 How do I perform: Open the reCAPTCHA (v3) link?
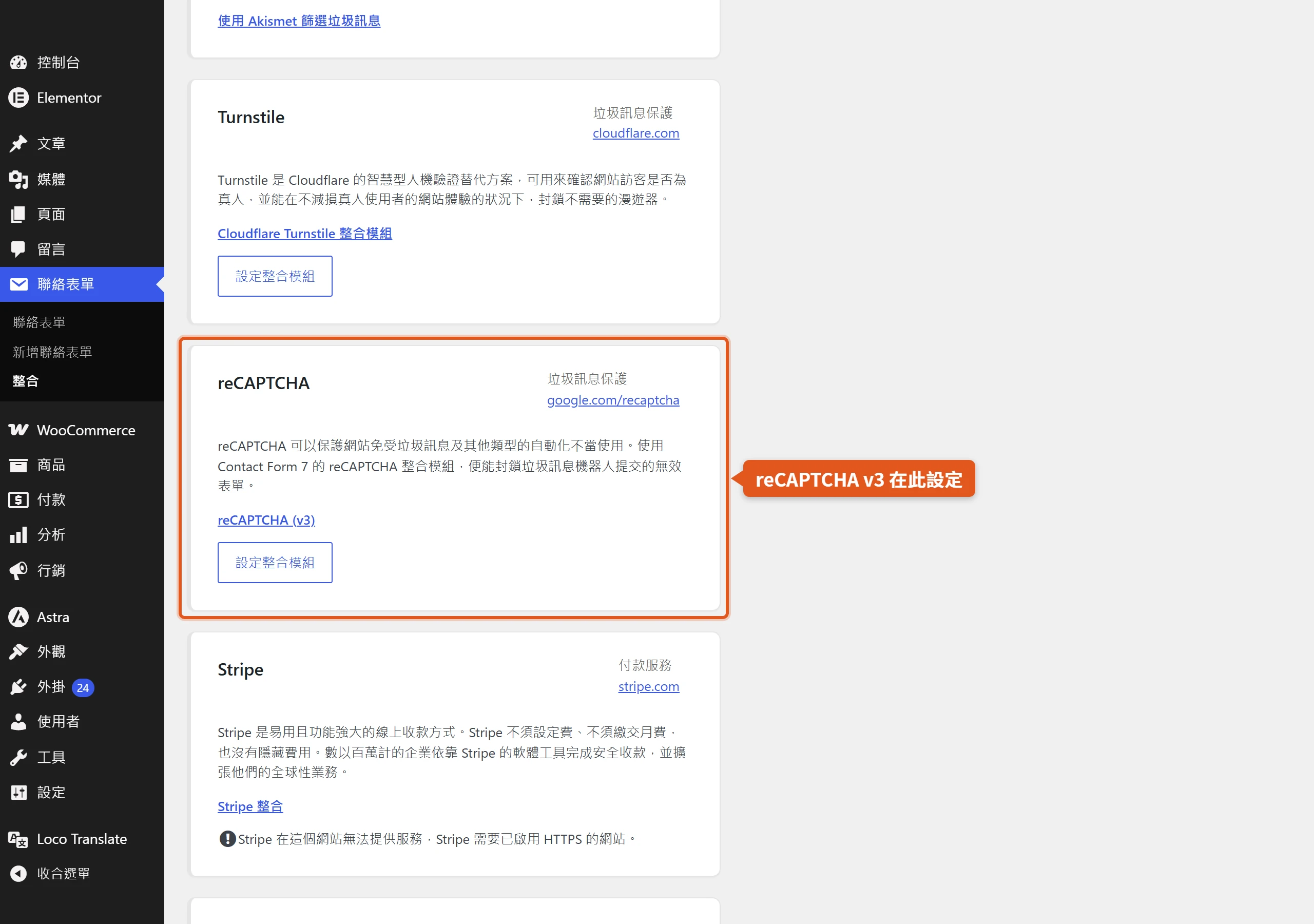(x=266, y=521)
